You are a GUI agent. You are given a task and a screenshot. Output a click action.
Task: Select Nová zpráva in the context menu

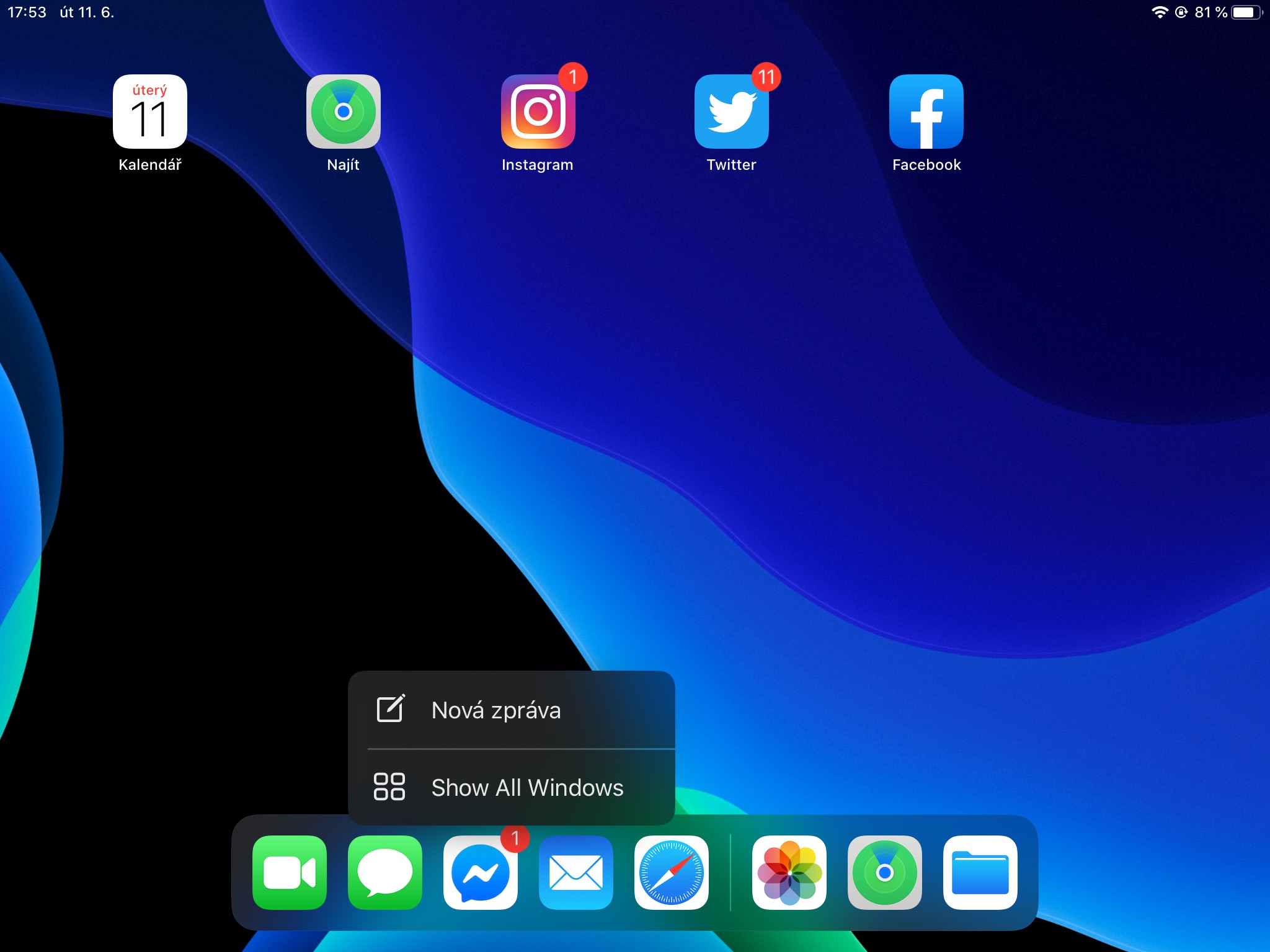512,710
